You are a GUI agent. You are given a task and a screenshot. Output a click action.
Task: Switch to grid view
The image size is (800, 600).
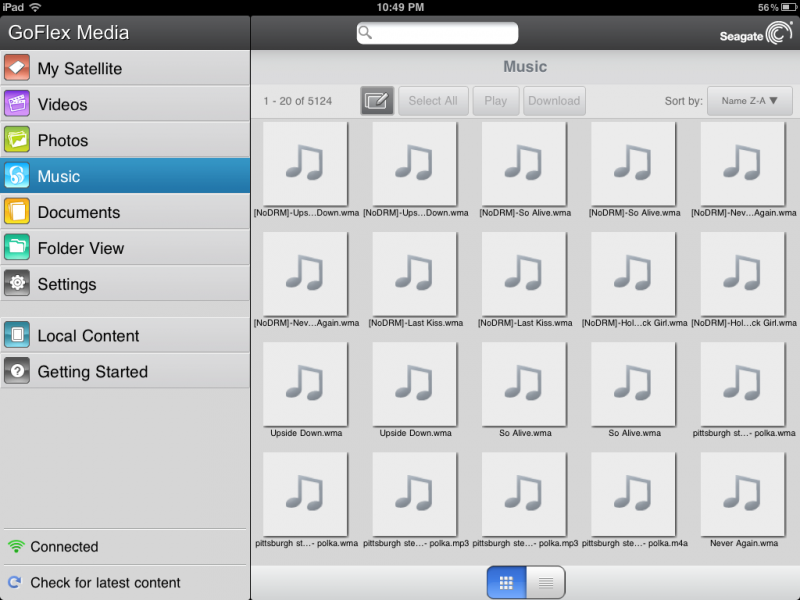pyautogui.click(x=506, y=582)
